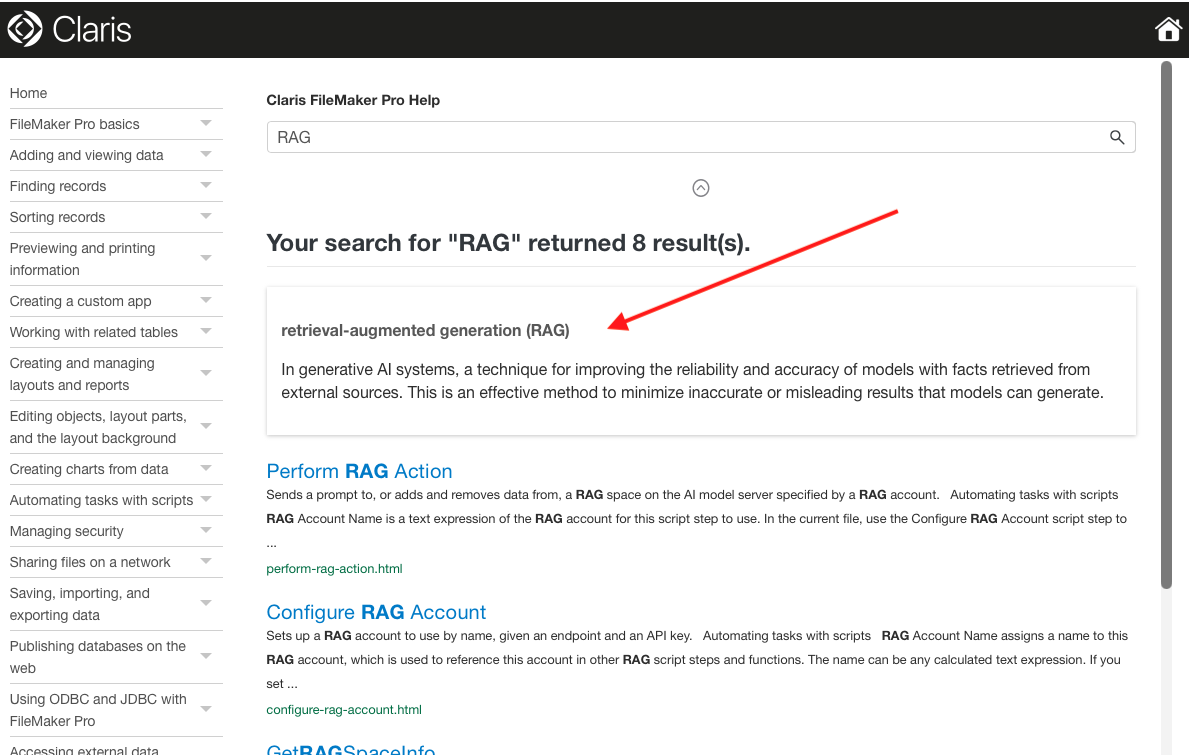Expand Adding and viewing data arrow

pyautogui.click(x=206, y=155)
